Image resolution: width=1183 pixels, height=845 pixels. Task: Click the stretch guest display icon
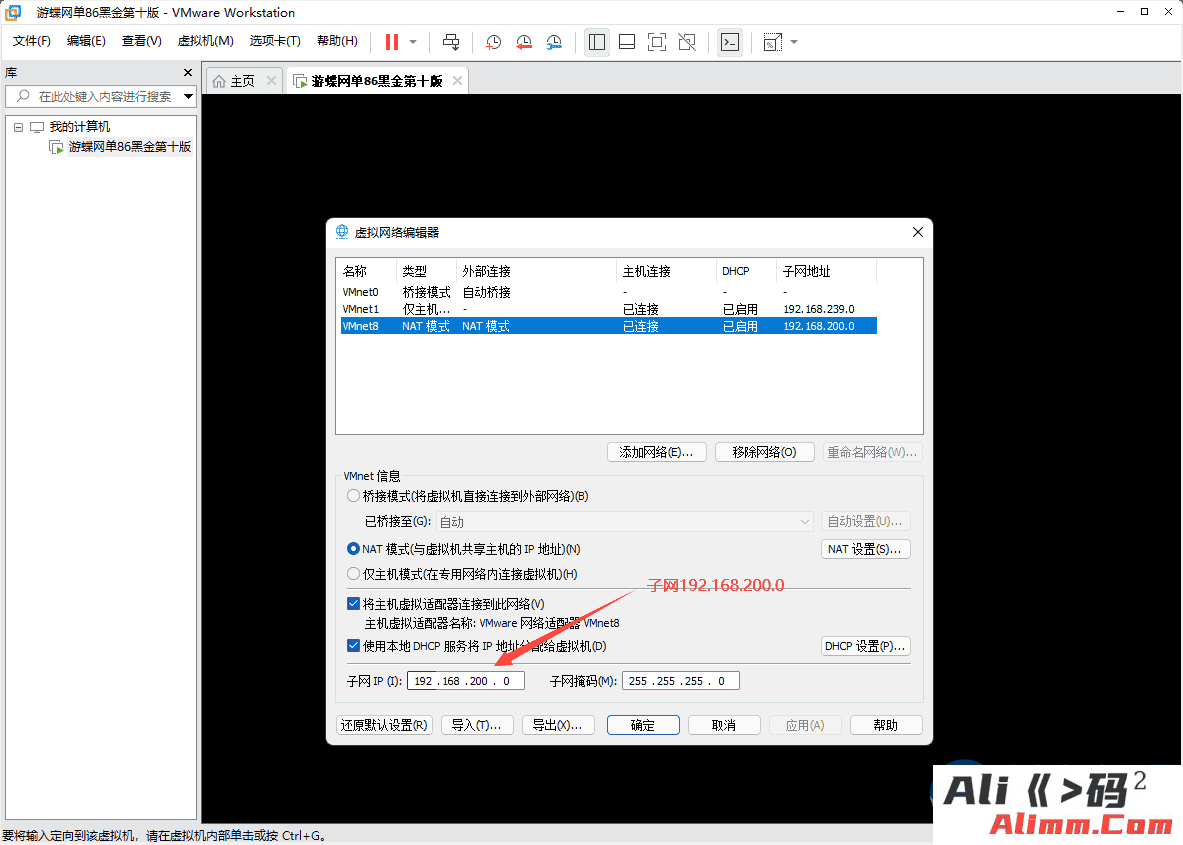pos(773,42)
